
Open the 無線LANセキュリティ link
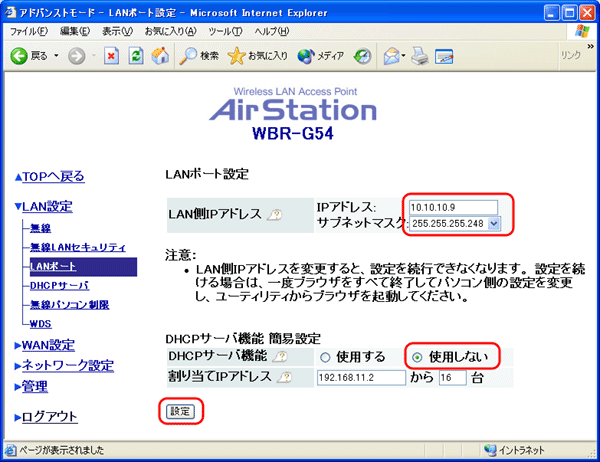[x=78, y=247]
